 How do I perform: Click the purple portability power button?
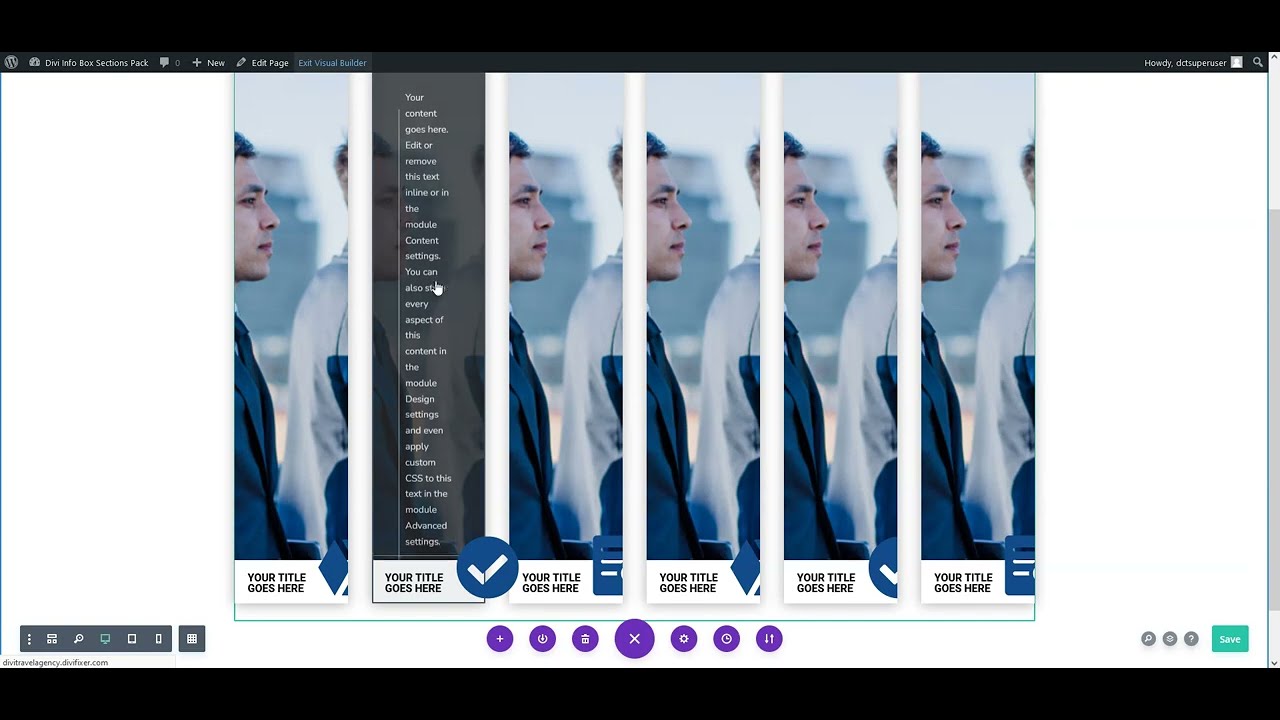543,639
